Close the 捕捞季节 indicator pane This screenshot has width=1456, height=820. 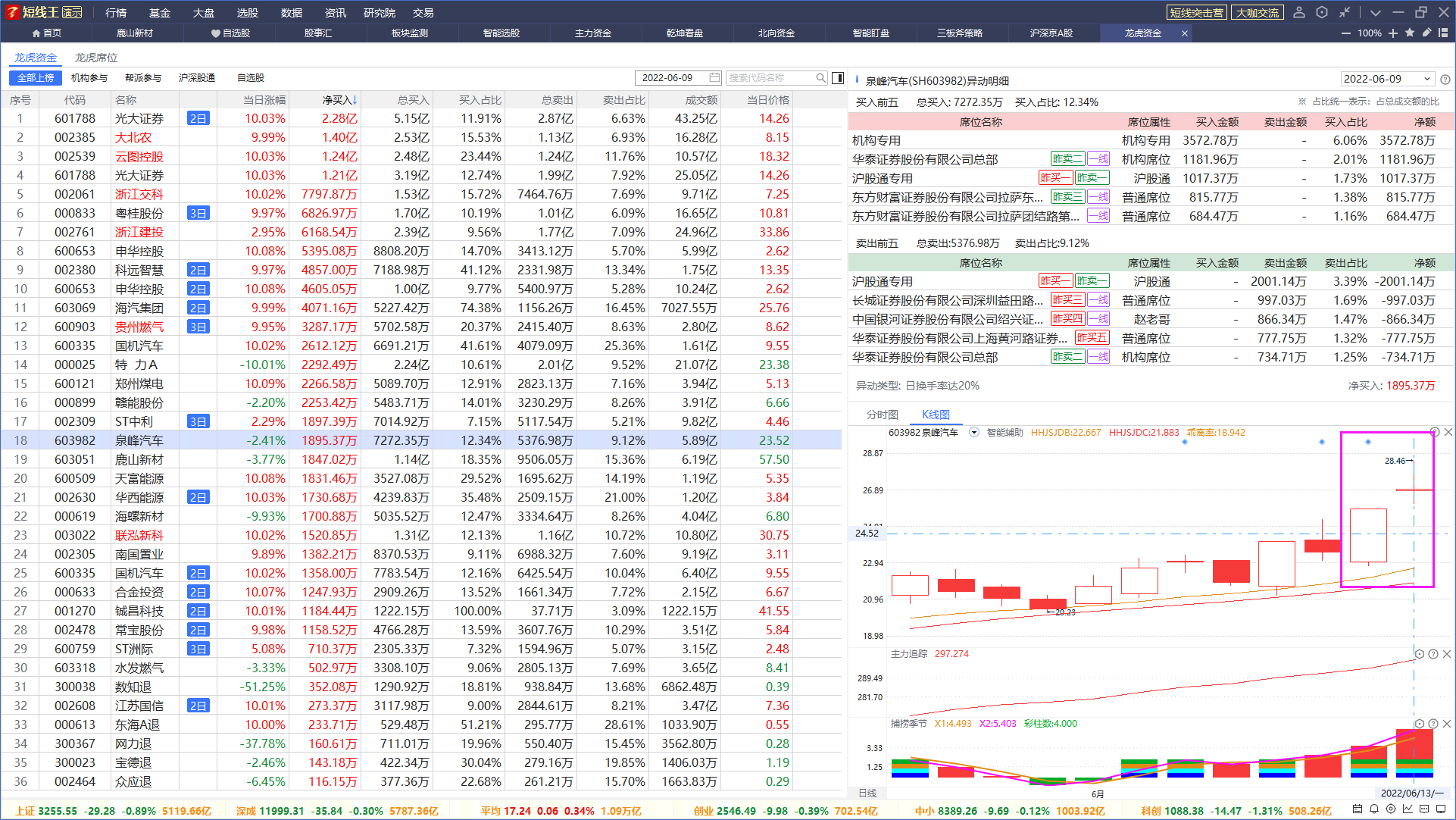pos(1447,723)
